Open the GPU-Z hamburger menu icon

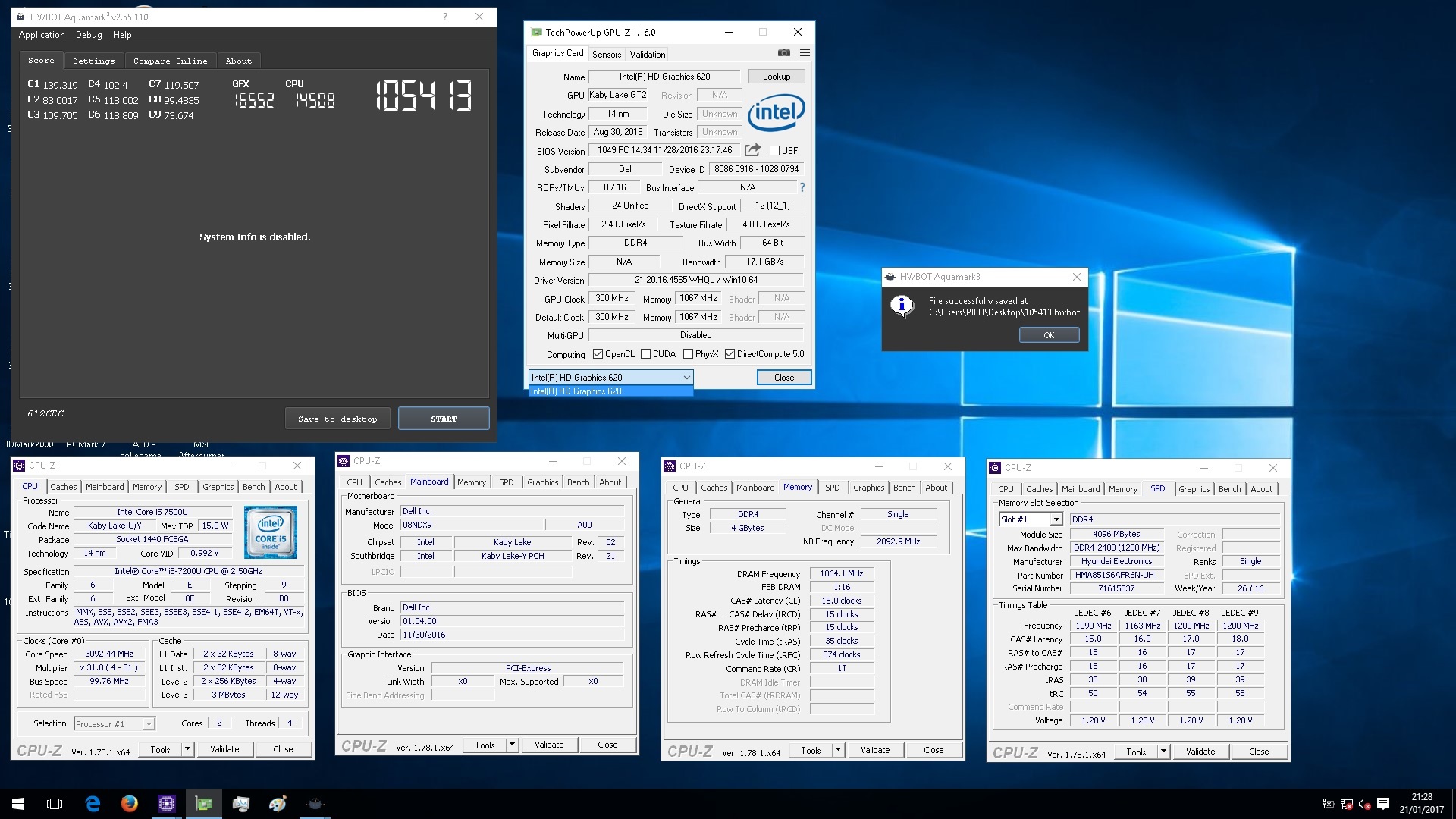(x=805, y=53)
